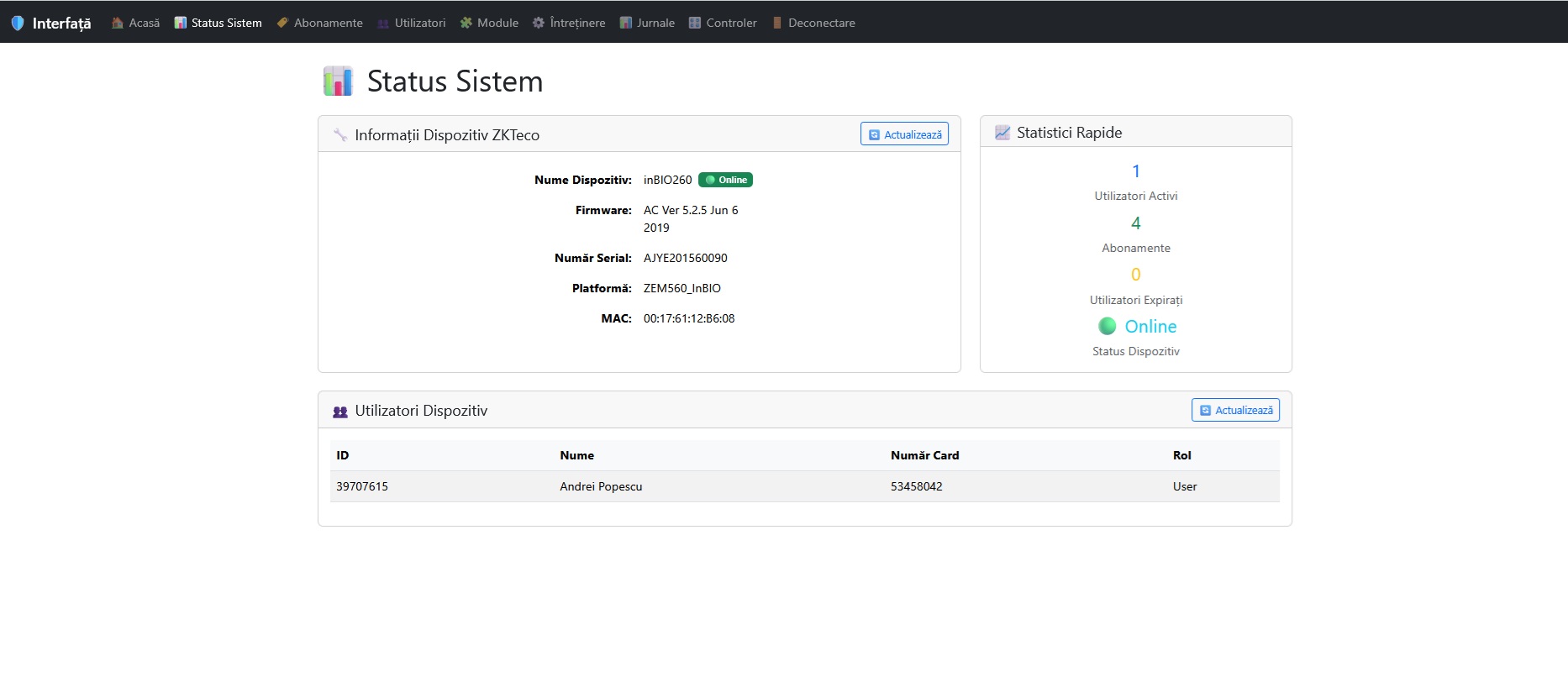The width and height of the screenshot is (1568, 682).
Task: Refresh ZKTeco device info with Actualizează
Action: point(904,134)
